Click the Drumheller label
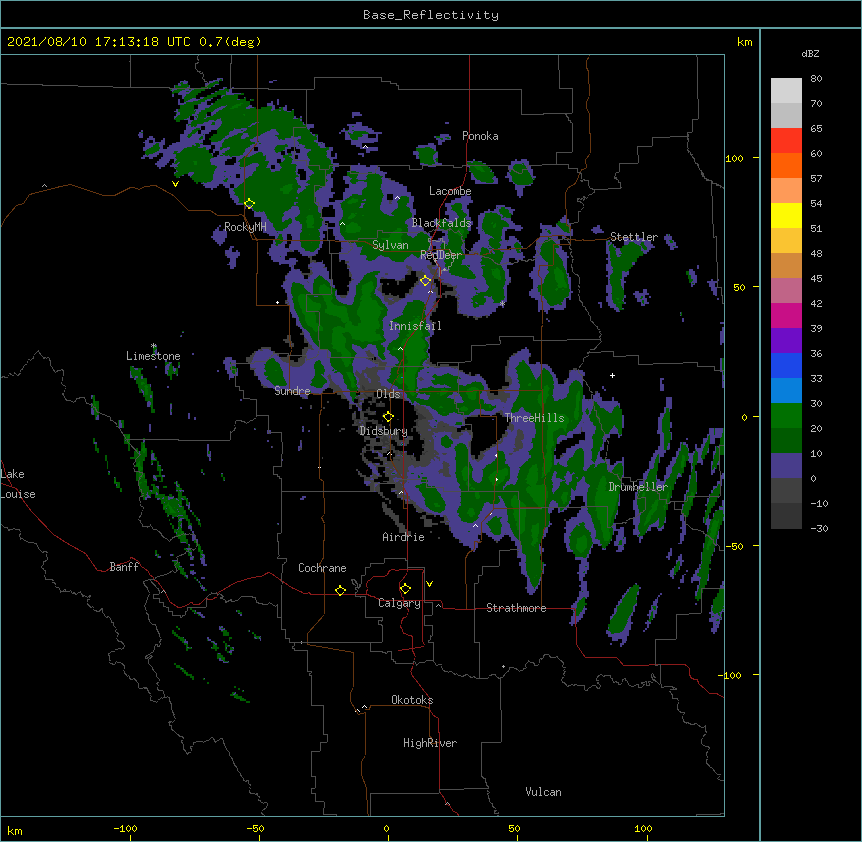This screenshot has width=862, height=842. (x=638, y=487)
